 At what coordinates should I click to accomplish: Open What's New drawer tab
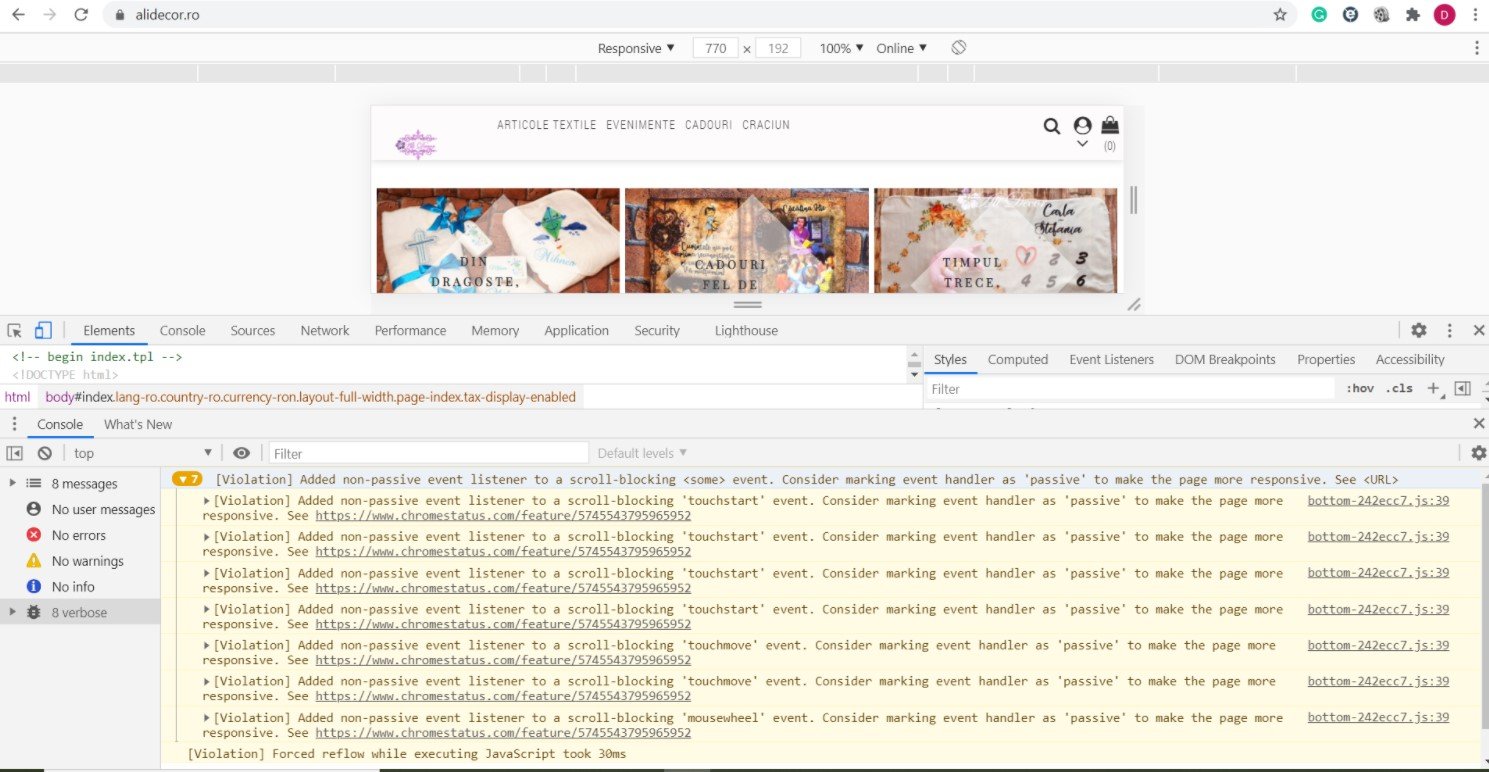pos(138,424)
